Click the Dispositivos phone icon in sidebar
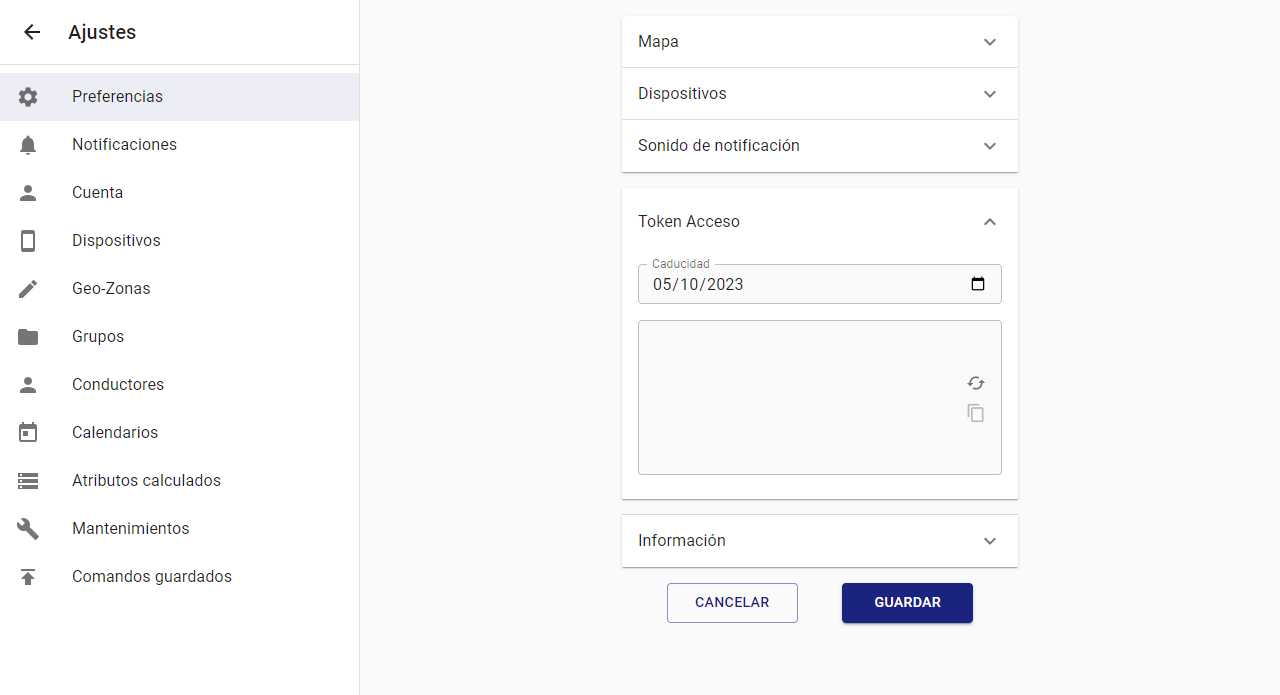The width and height of the screenshot is (1280, 695). (28, 241)
